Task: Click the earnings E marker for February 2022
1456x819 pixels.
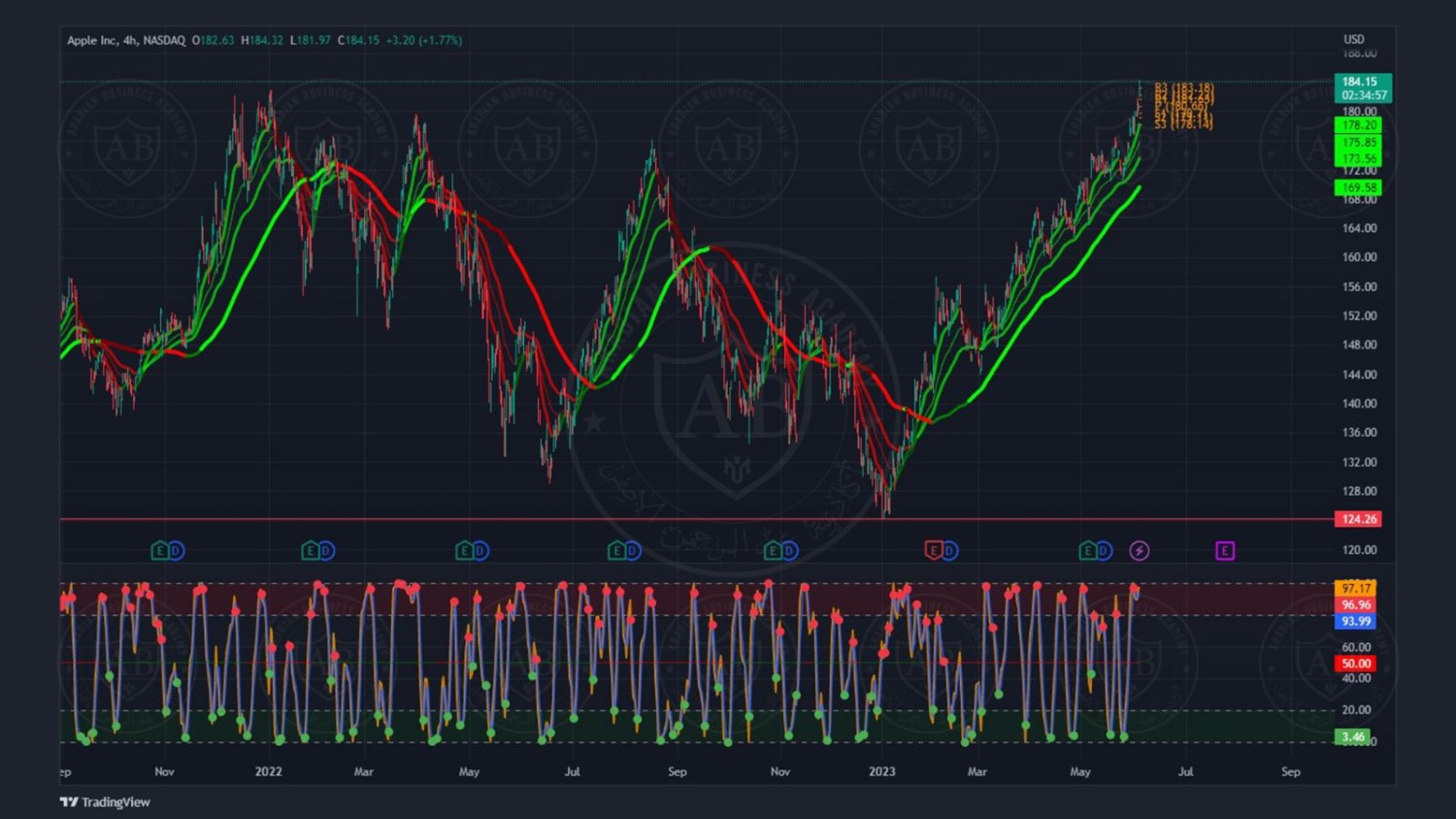Action: tap(311, 551)
